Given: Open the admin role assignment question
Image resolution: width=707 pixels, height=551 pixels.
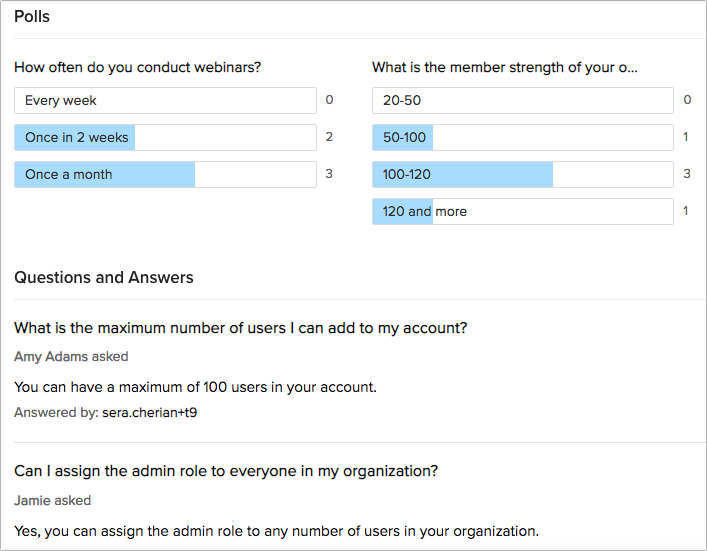Looking at the screenshot, I should tap(226, 471).
